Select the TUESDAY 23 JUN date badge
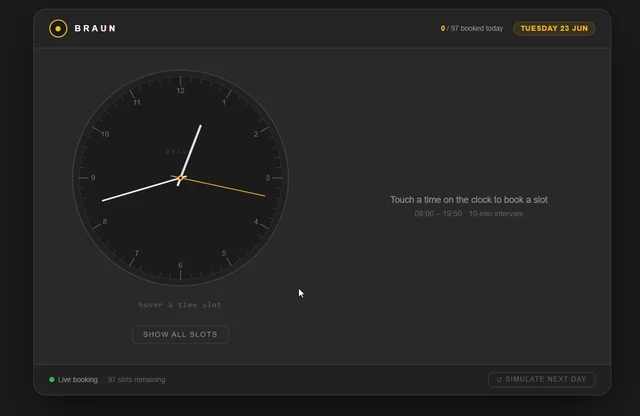 point(554,28)
